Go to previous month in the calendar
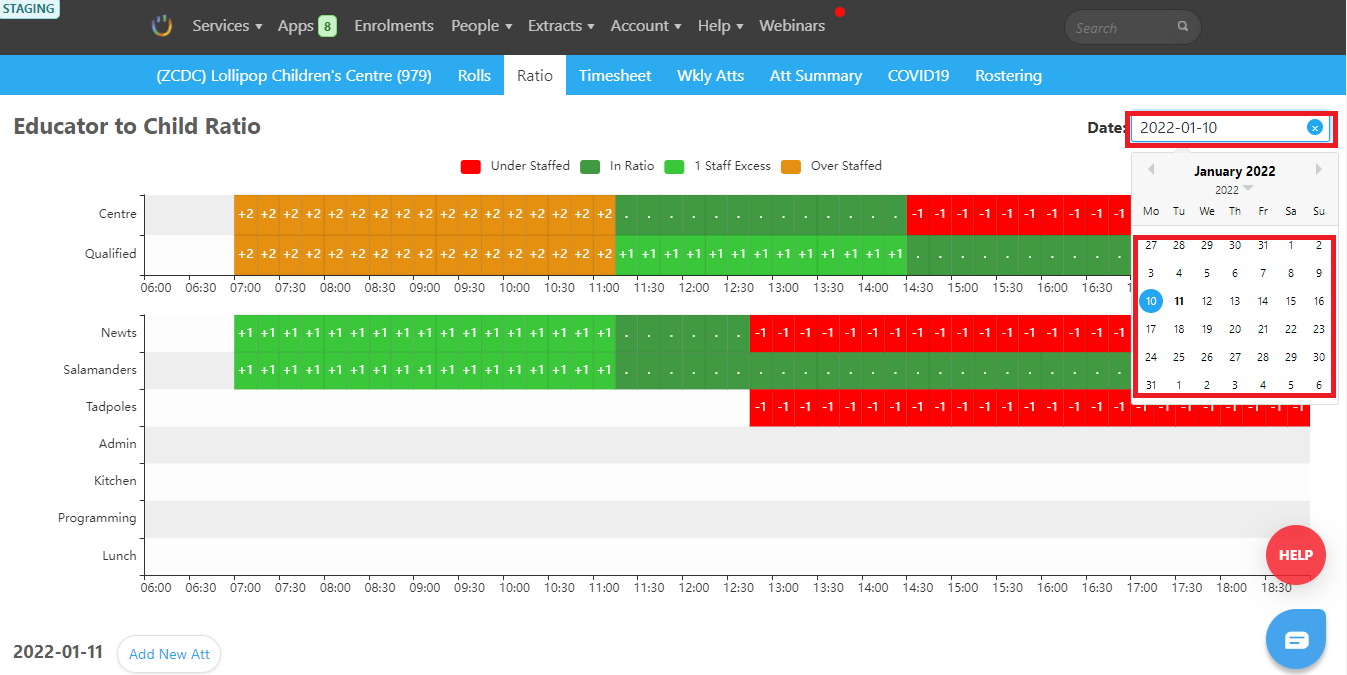Viewport: 1347px width, 675px height. click(x=1150, y=169)
